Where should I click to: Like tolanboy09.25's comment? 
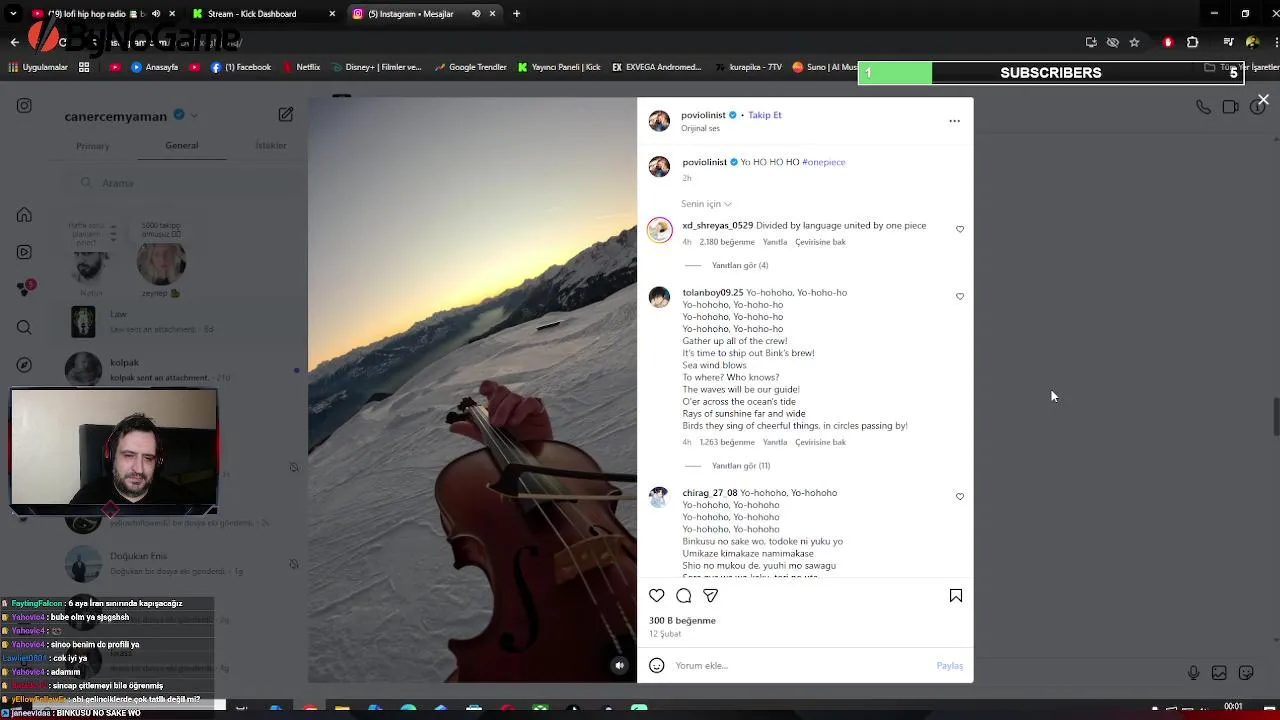[960, 297]
